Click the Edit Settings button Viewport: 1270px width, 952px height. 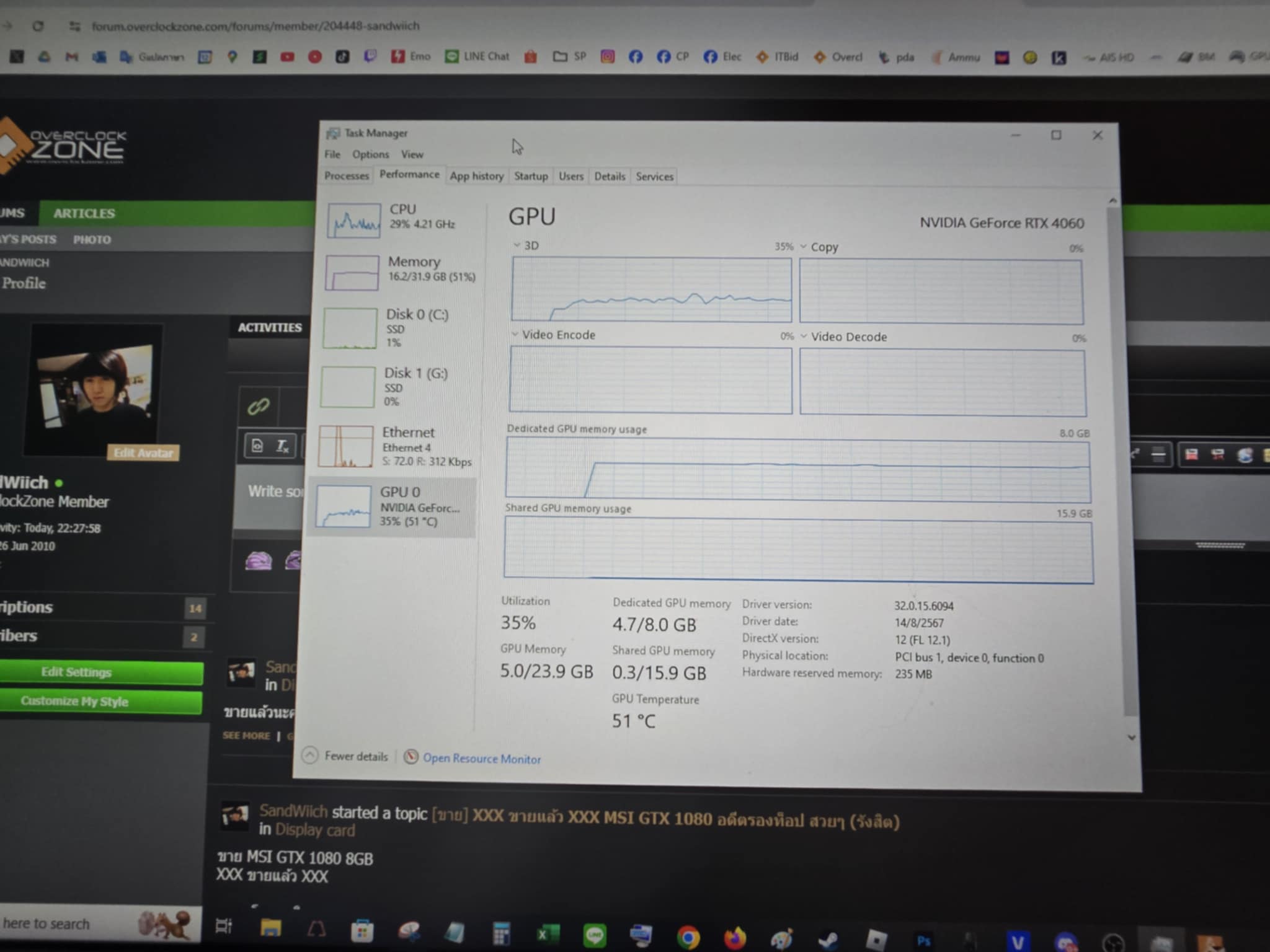(x=101, y=672)
